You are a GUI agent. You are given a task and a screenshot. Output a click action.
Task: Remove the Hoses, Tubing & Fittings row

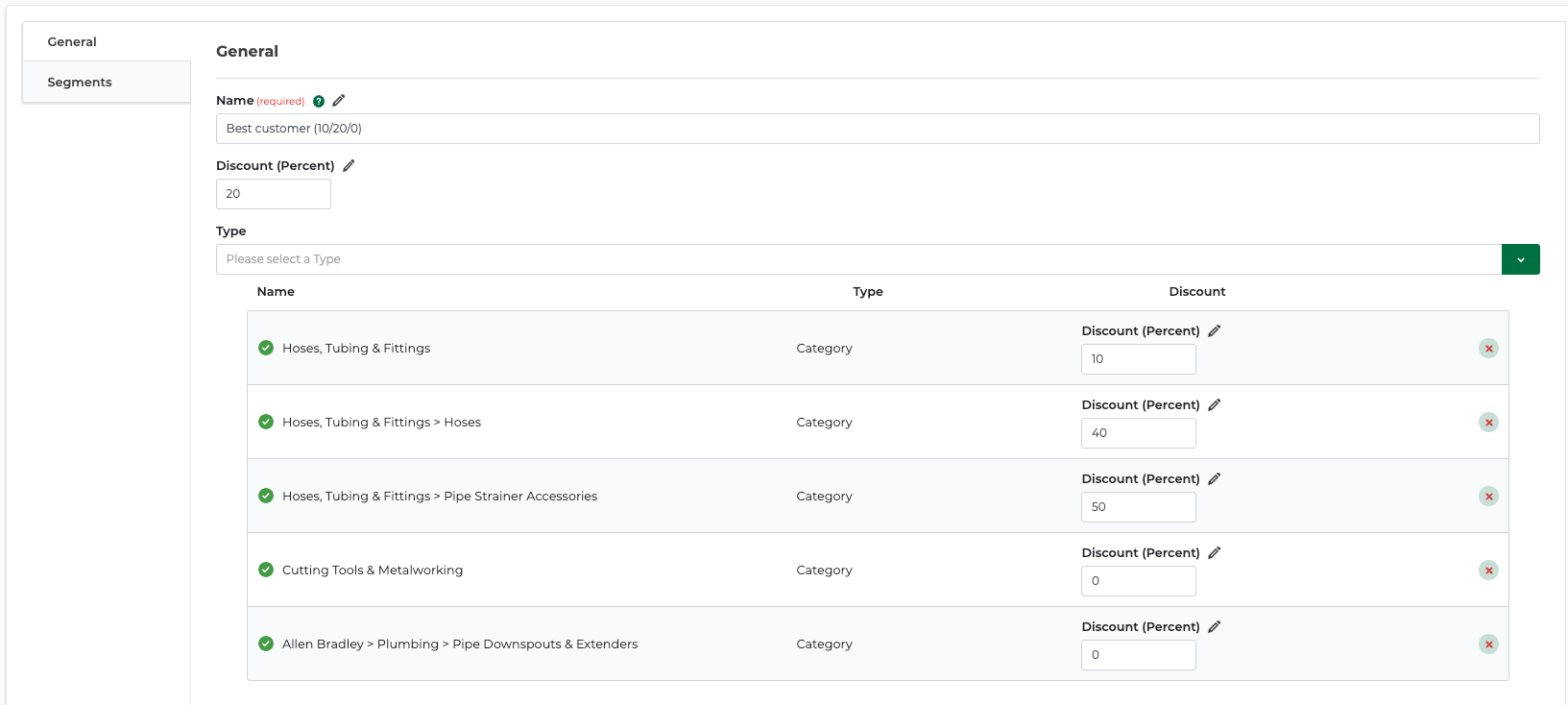click(x=1488, y=349)
